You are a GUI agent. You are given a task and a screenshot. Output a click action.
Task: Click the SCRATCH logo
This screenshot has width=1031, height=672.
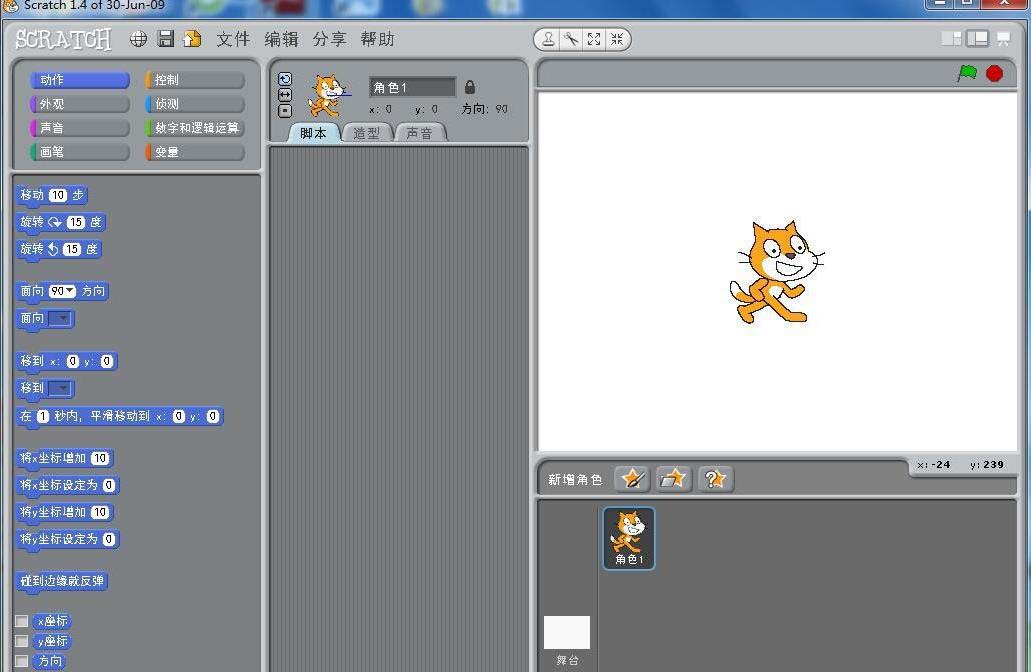63,39
